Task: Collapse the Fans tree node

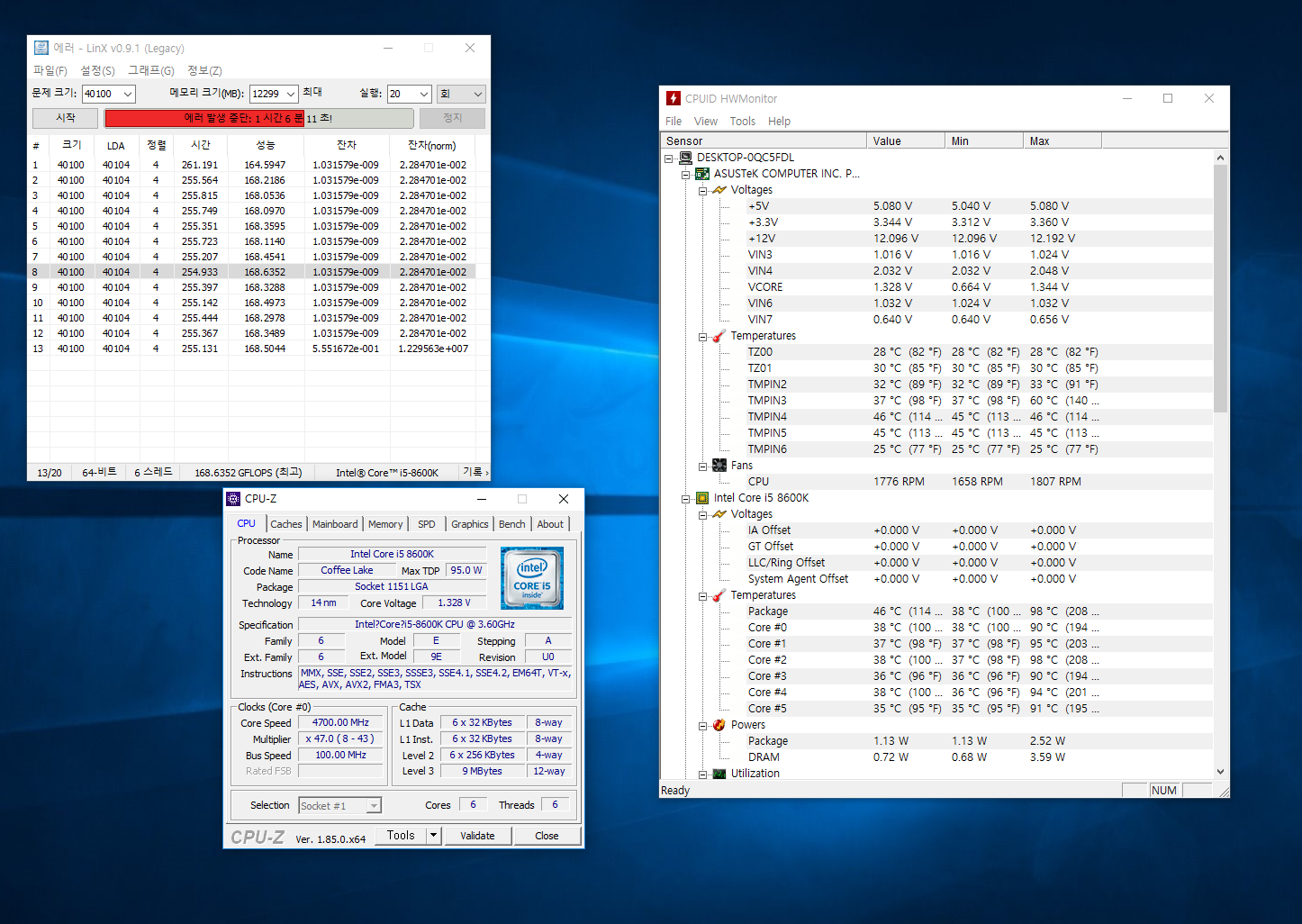Action: click(702, 467)
